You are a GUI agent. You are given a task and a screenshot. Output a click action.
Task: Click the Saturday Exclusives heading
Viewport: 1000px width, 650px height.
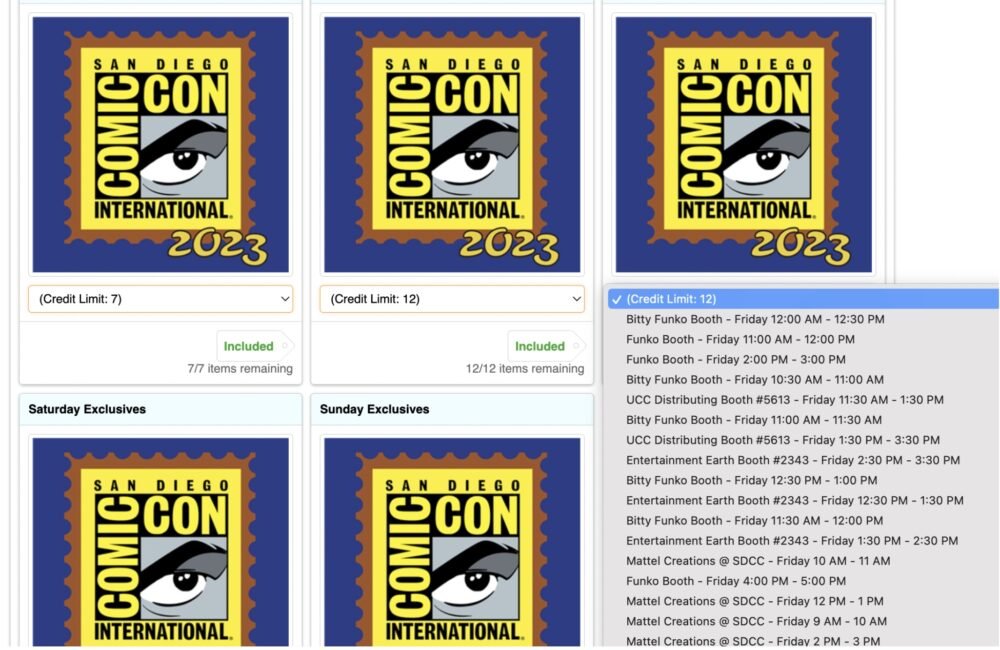click(87, 409)
